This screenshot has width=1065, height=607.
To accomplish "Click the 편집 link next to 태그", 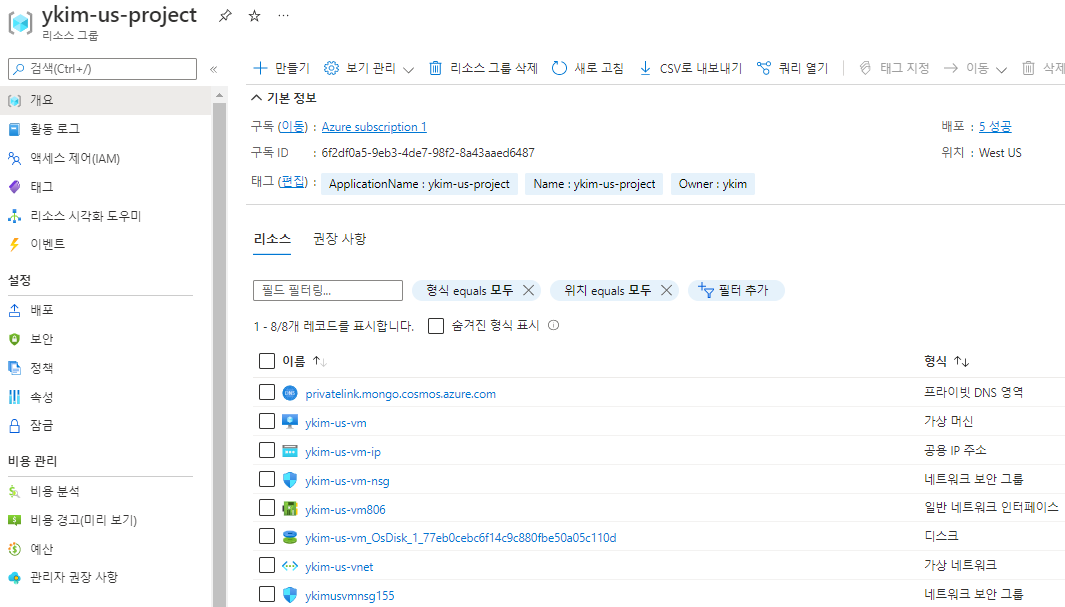I will [x=293, y=181].
